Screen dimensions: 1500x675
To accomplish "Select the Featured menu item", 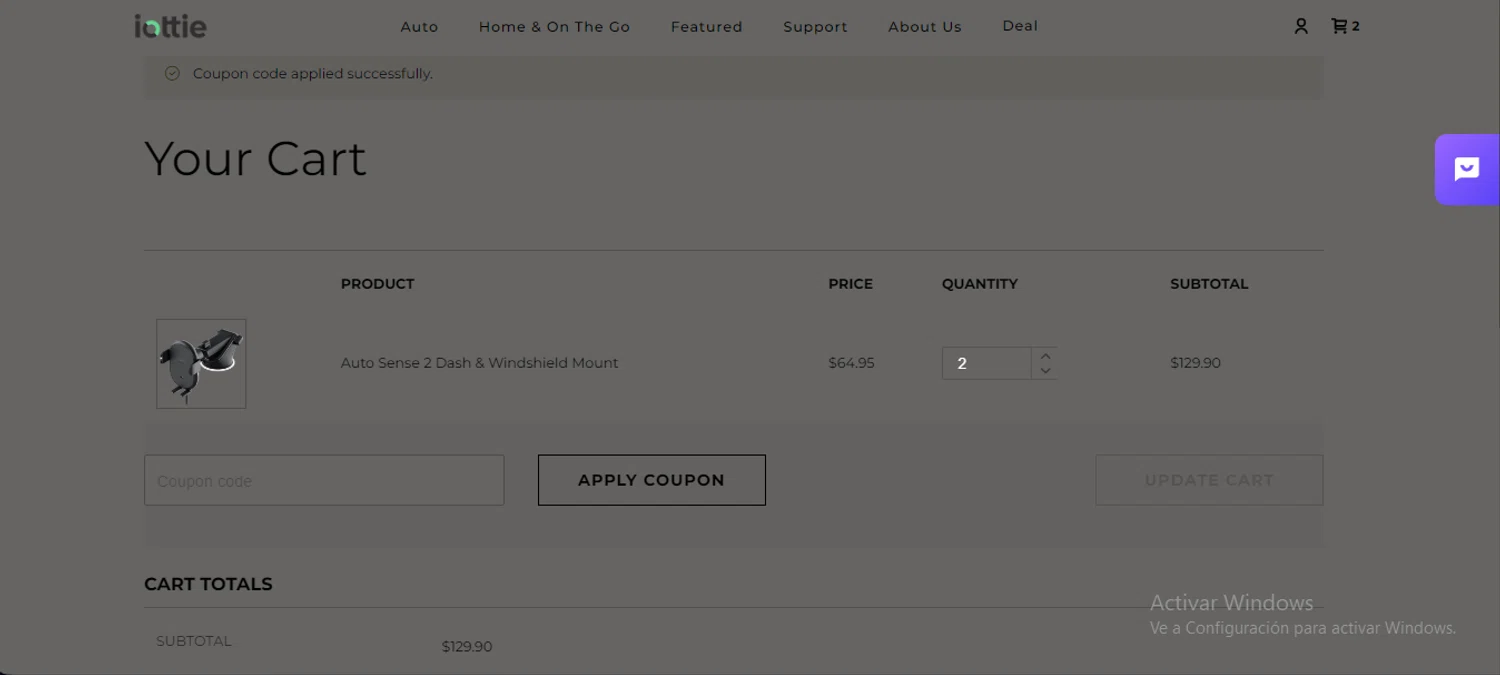I will pyautogui.click(x=706, y=27).
